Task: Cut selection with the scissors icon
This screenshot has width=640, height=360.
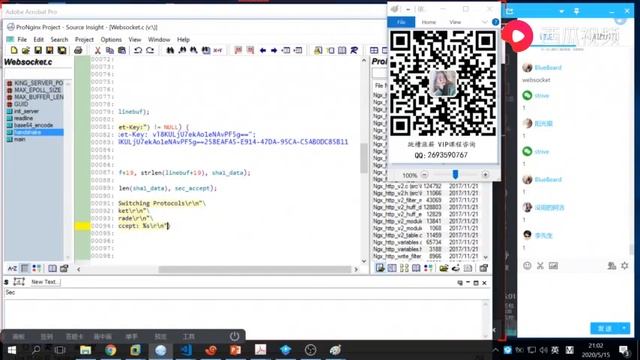Action: (x=98, y=50)
